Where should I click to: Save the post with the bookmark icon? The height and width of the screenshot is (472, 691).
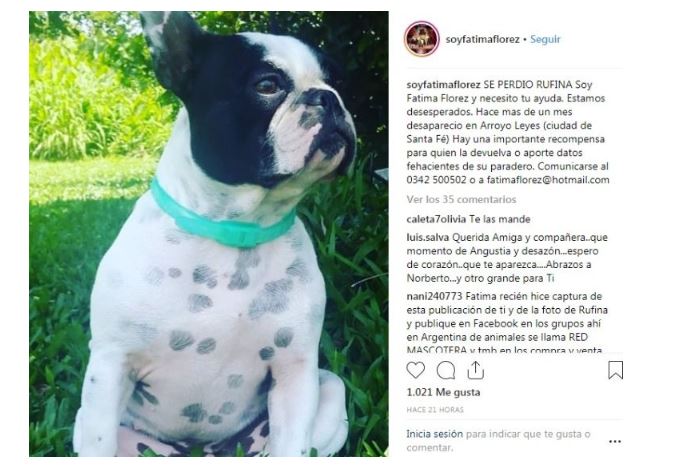(615, 370)
